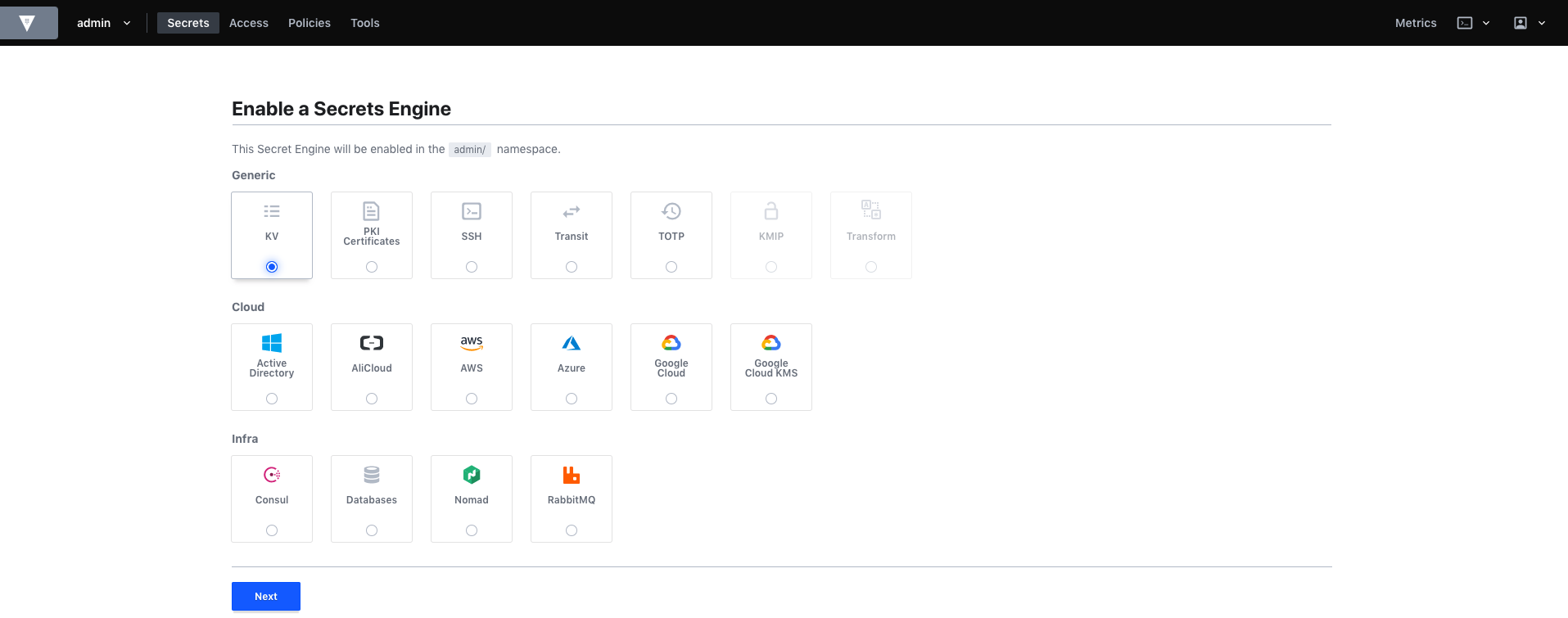This screenshot has height=618, width=1568.
Task: Open the Tools tab
Action: coord(365,23)
